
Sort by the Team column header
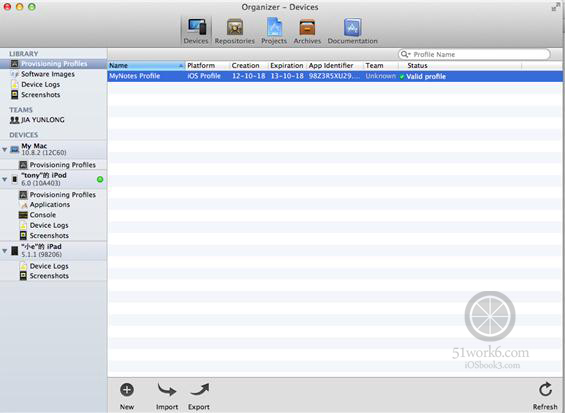click(381, 66)
